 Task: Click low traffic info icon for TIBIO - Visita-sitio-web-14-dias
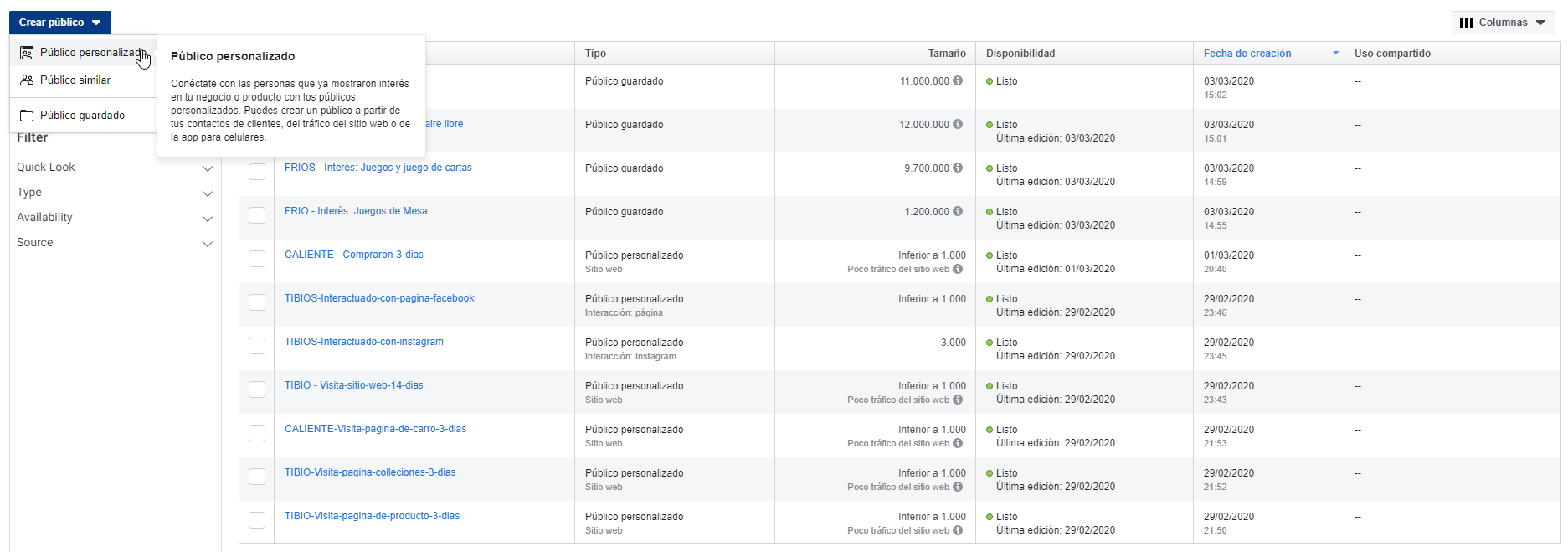[x=958, y=400]
